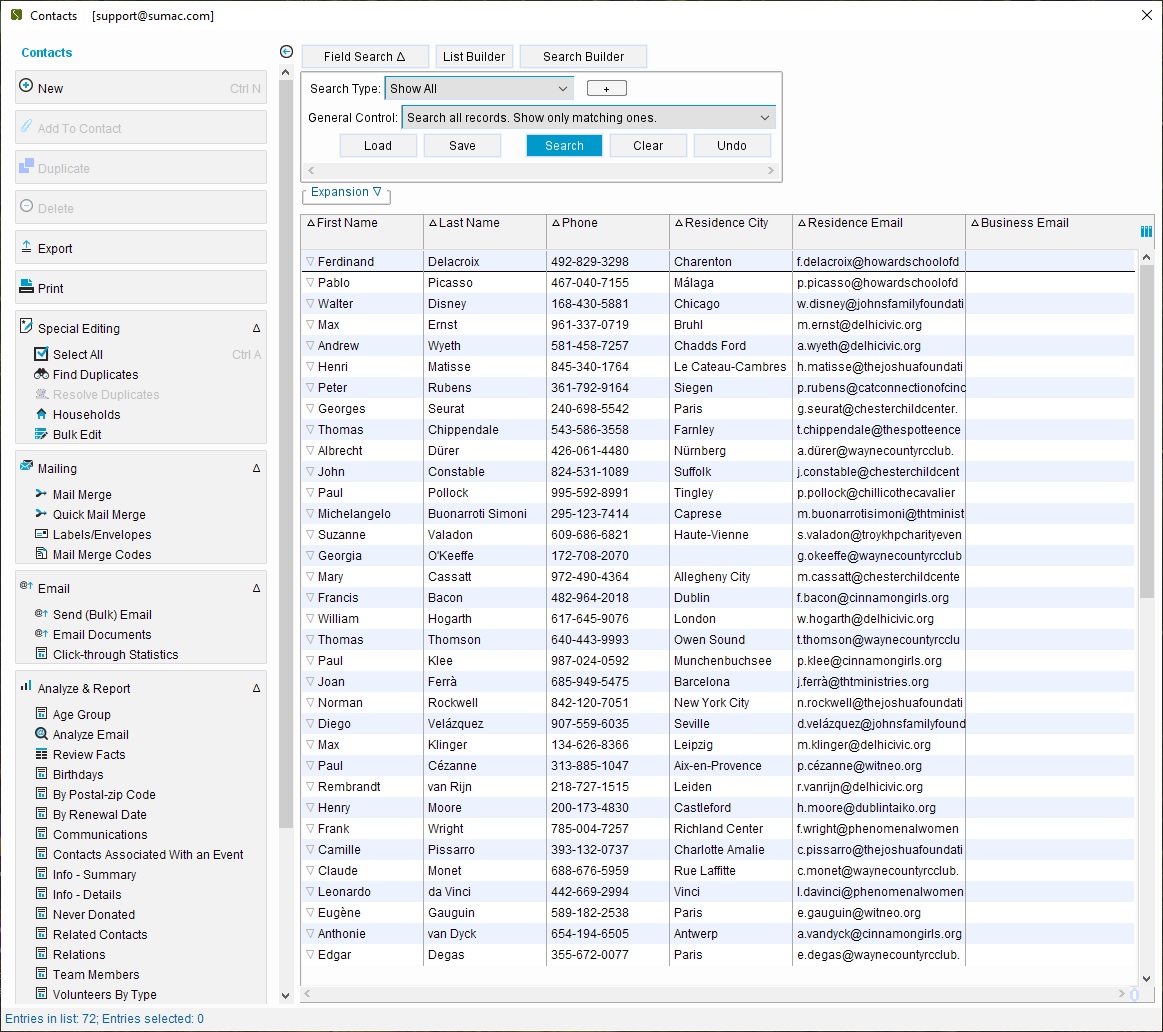Click the table horizontal scroll right arrow
The width and height of the screenshot is (1163, 1032).
tap(1121, 993)
